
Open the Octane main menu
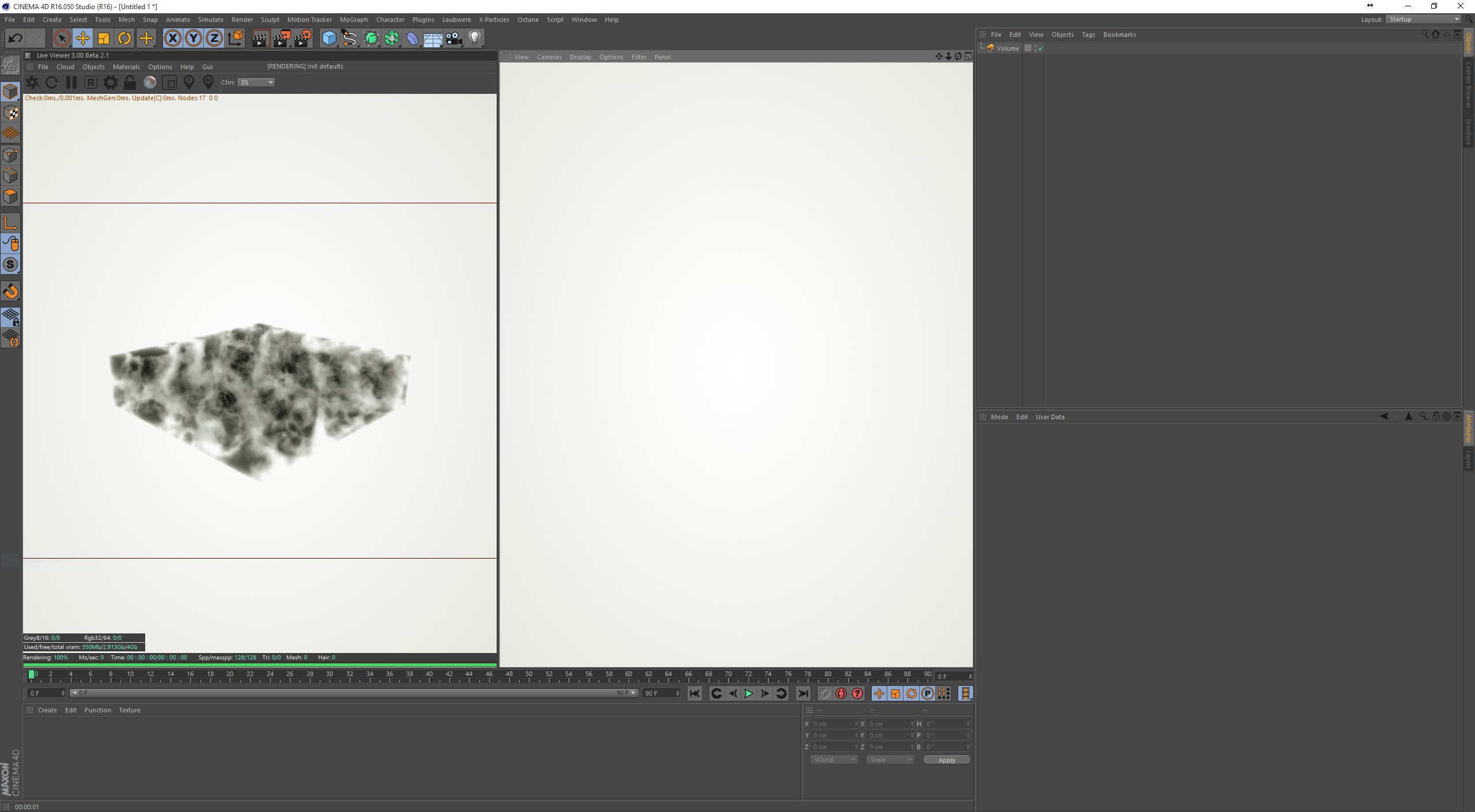(528, 20)
